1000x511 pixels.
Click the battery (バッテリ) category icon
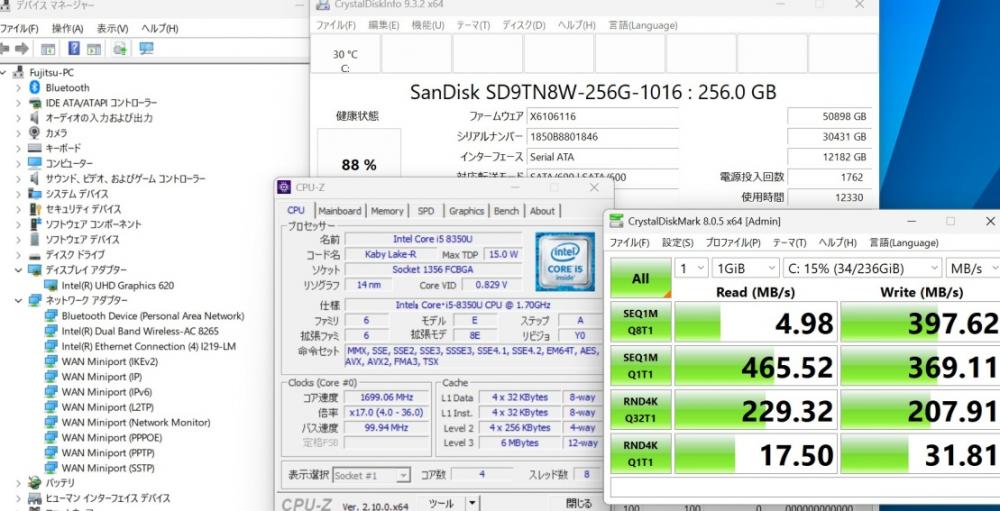pos(34,483)
